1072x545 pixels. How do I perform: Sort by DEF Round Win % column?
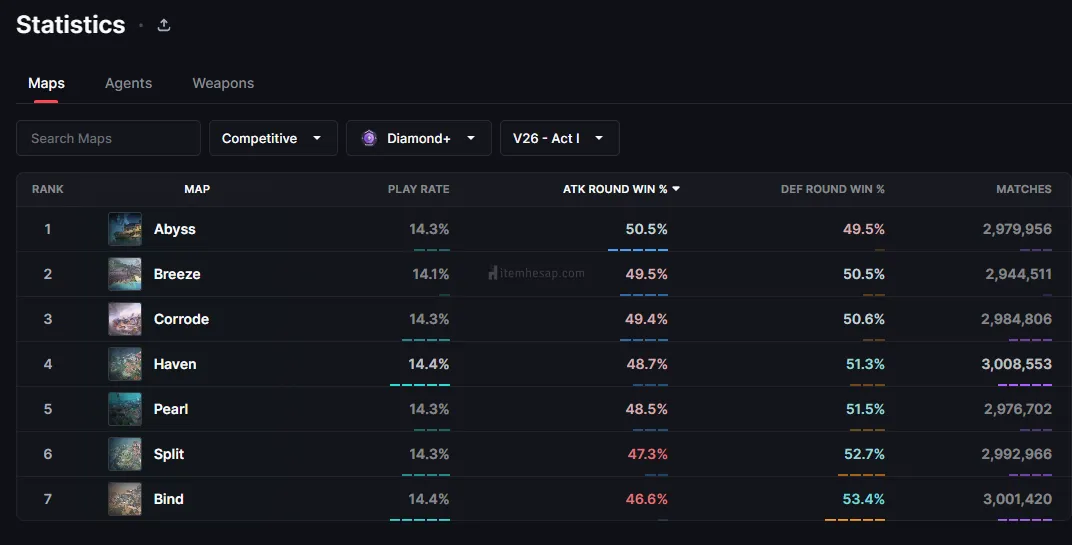[x=832, y=189]
